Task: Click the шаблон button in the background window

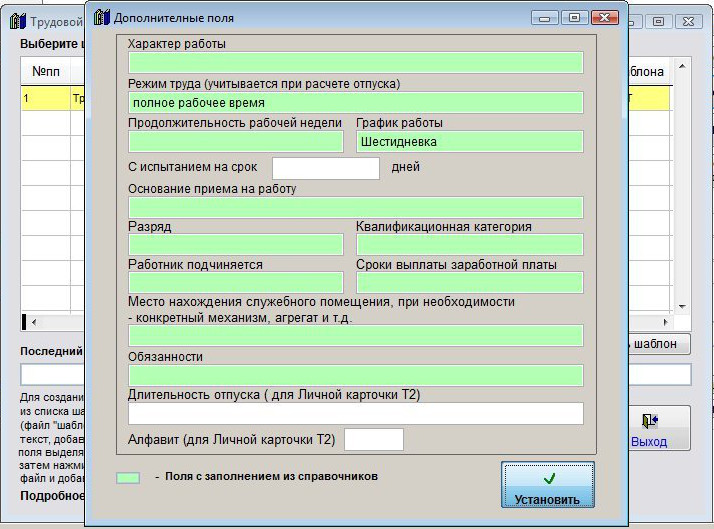Action: pyautogui.click(x=659, y=344)
